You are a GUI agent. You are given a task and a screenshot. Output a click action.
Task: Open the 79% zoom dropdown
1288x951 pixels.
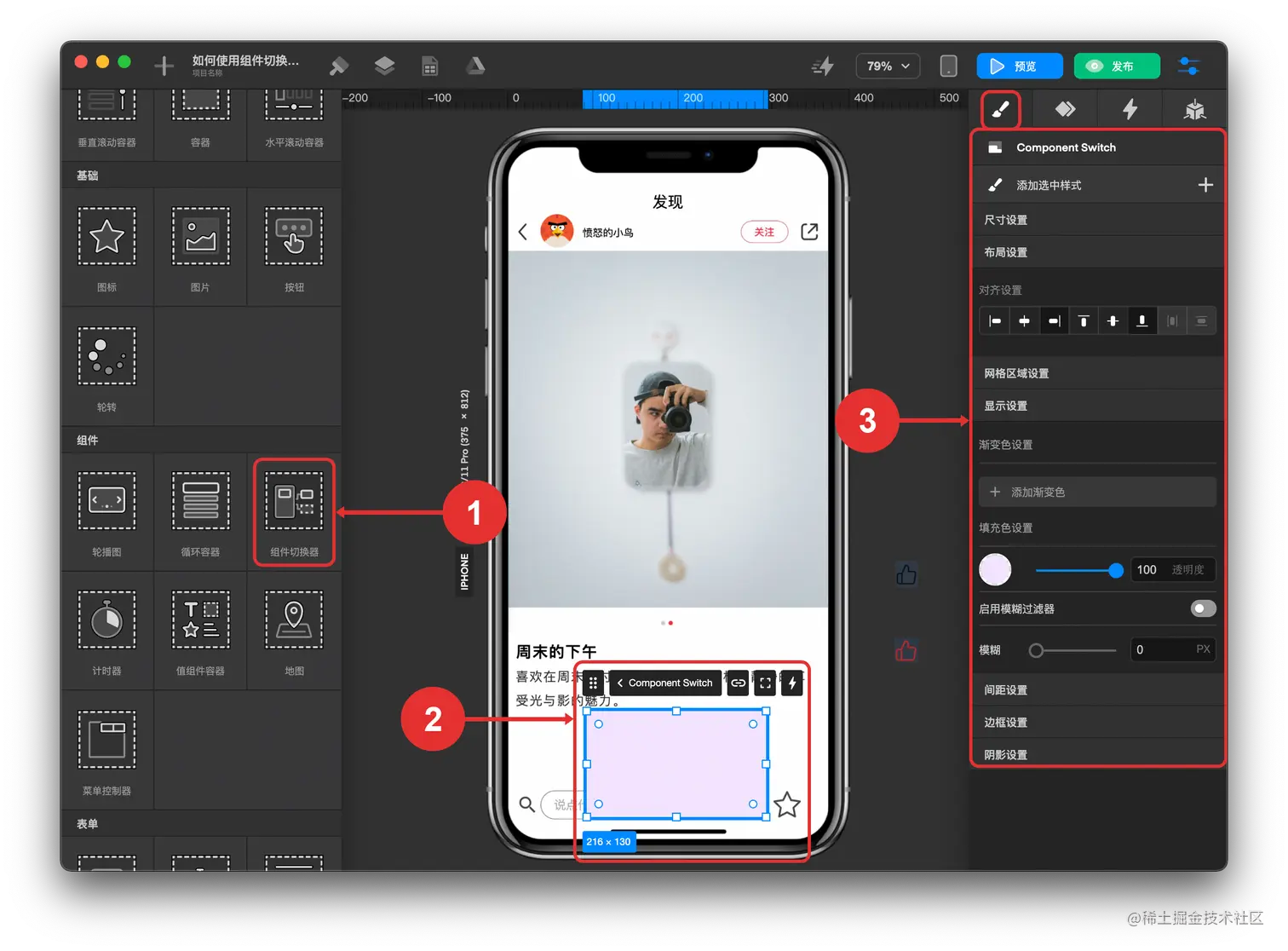point(888,66)
